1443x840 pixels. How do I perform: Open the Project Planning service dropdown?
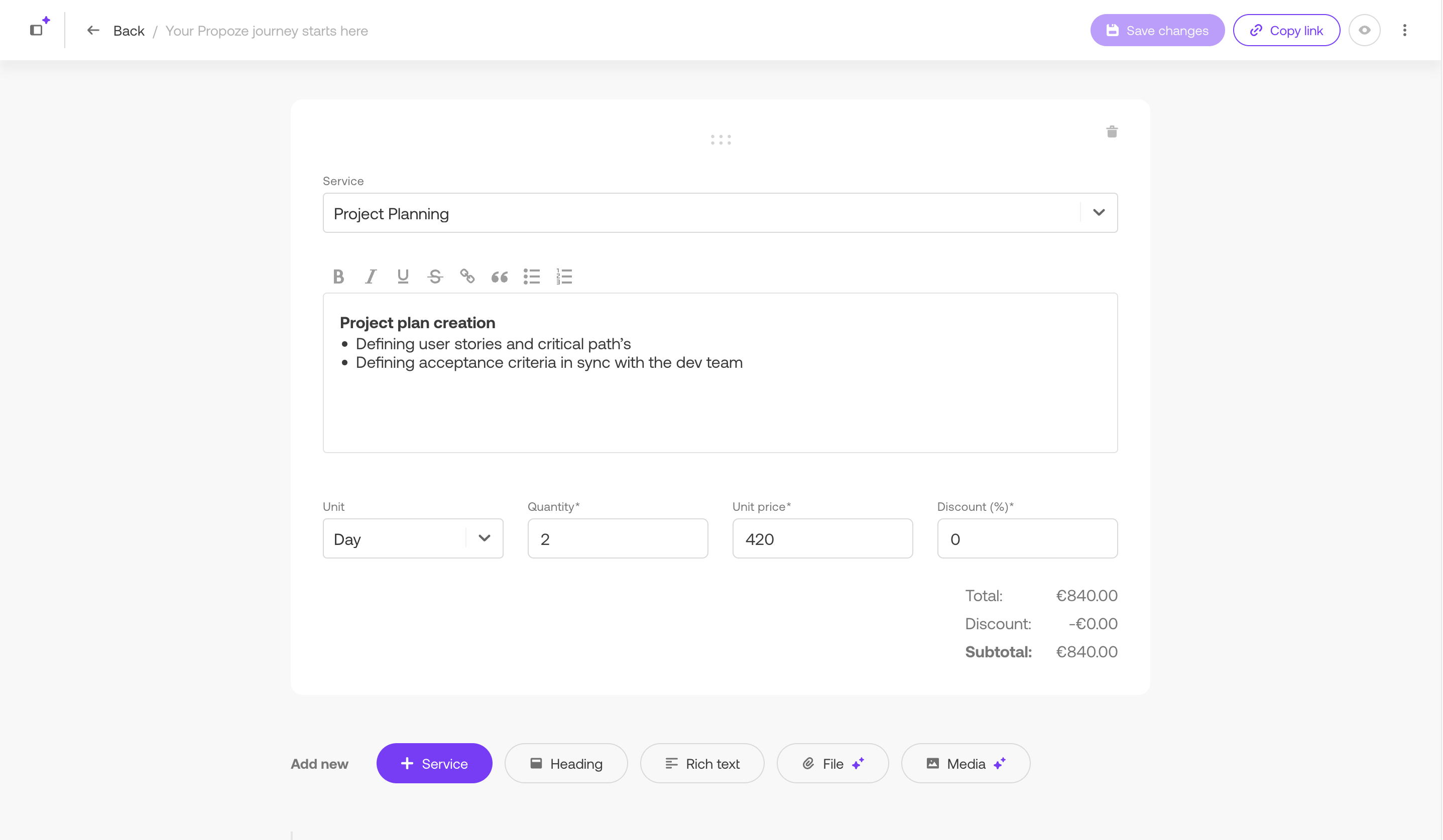click(1098, 213)
